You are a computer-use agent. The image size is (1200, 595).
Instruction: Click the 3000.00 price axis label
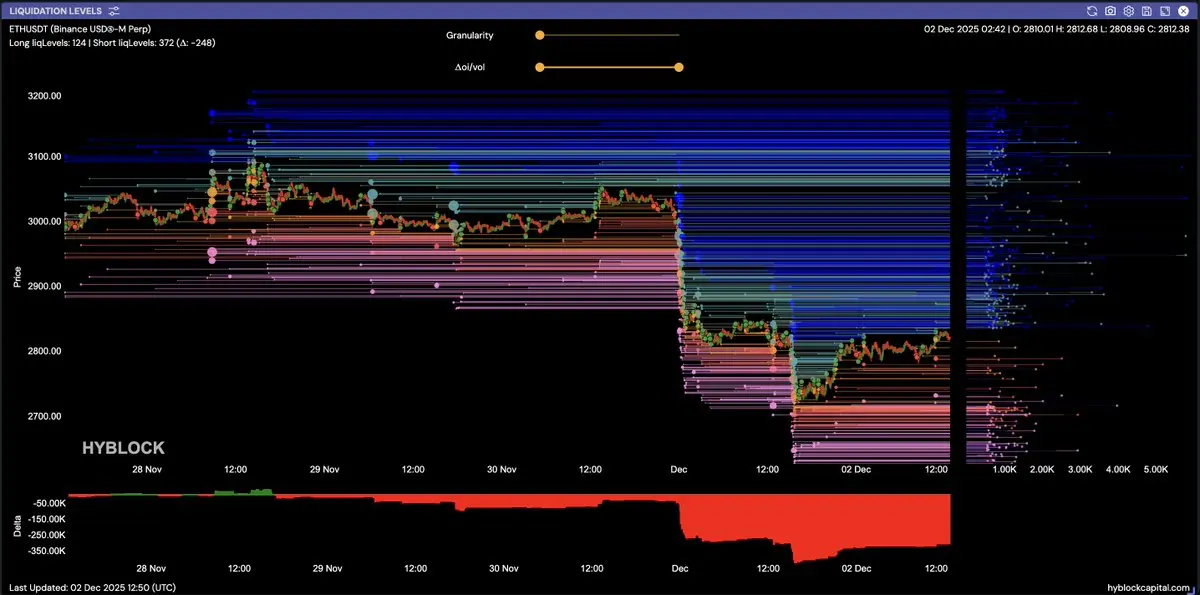(43, 222)
